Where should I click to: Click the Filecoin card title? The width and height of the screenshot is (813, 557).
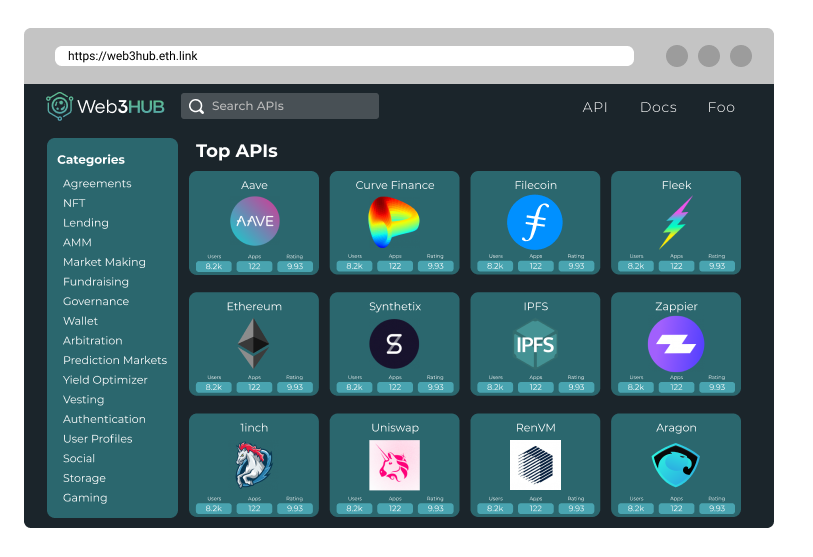coord(536,185)
